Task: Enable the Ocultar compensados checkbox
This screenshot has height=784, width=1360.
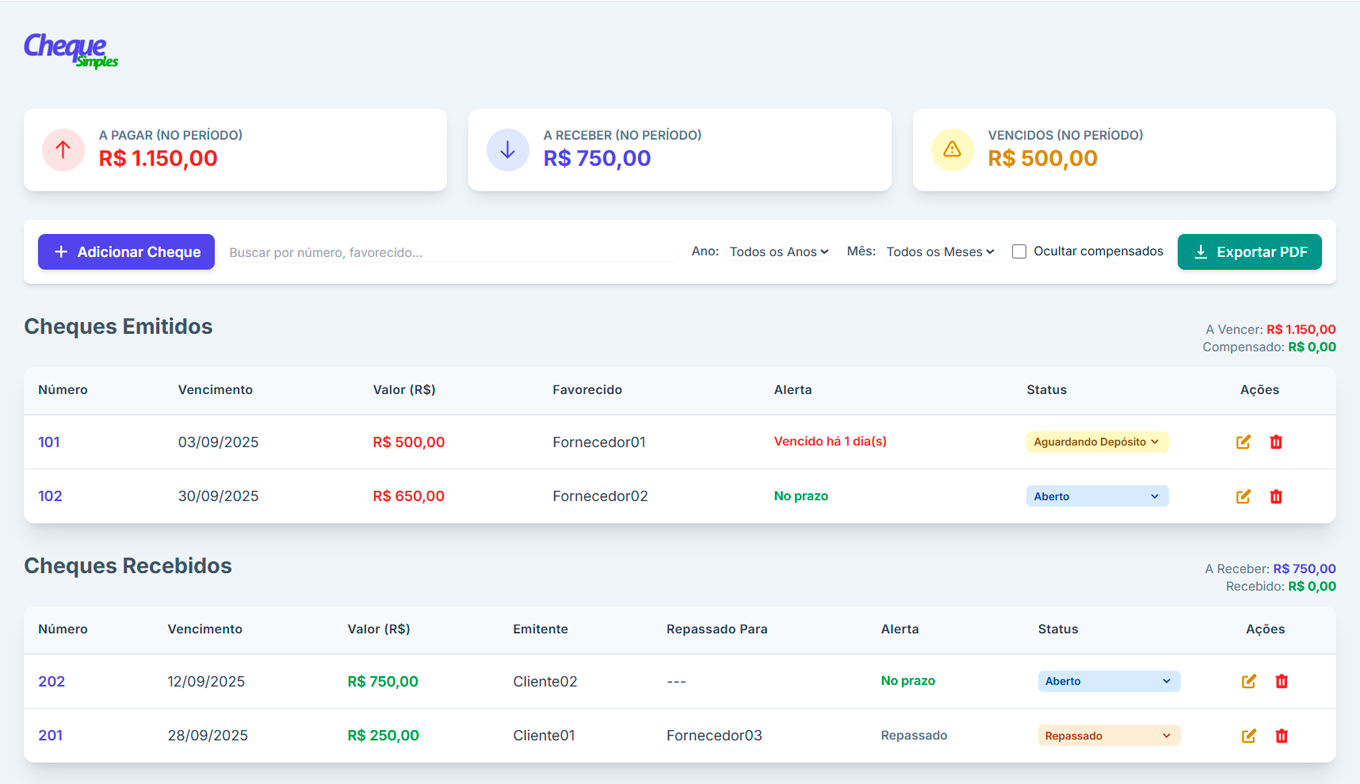Action: click(1019, 252)
